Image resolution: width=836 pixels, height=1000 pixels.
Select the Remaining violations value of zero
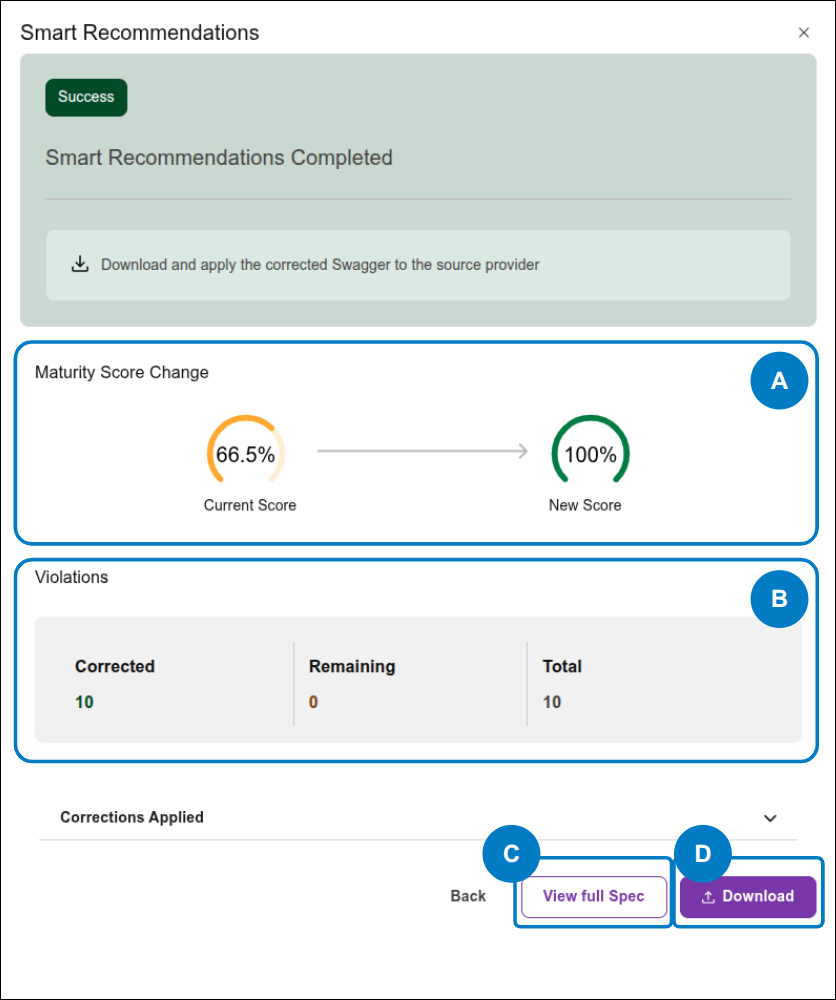point(313,701)
